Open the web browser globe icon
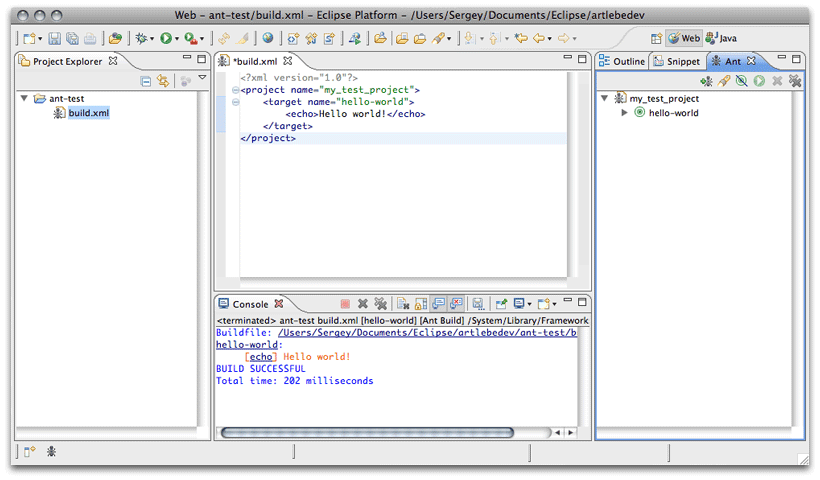Image resolution: width=820 pixels, height=480 pixels. click(x=268, y=39)
